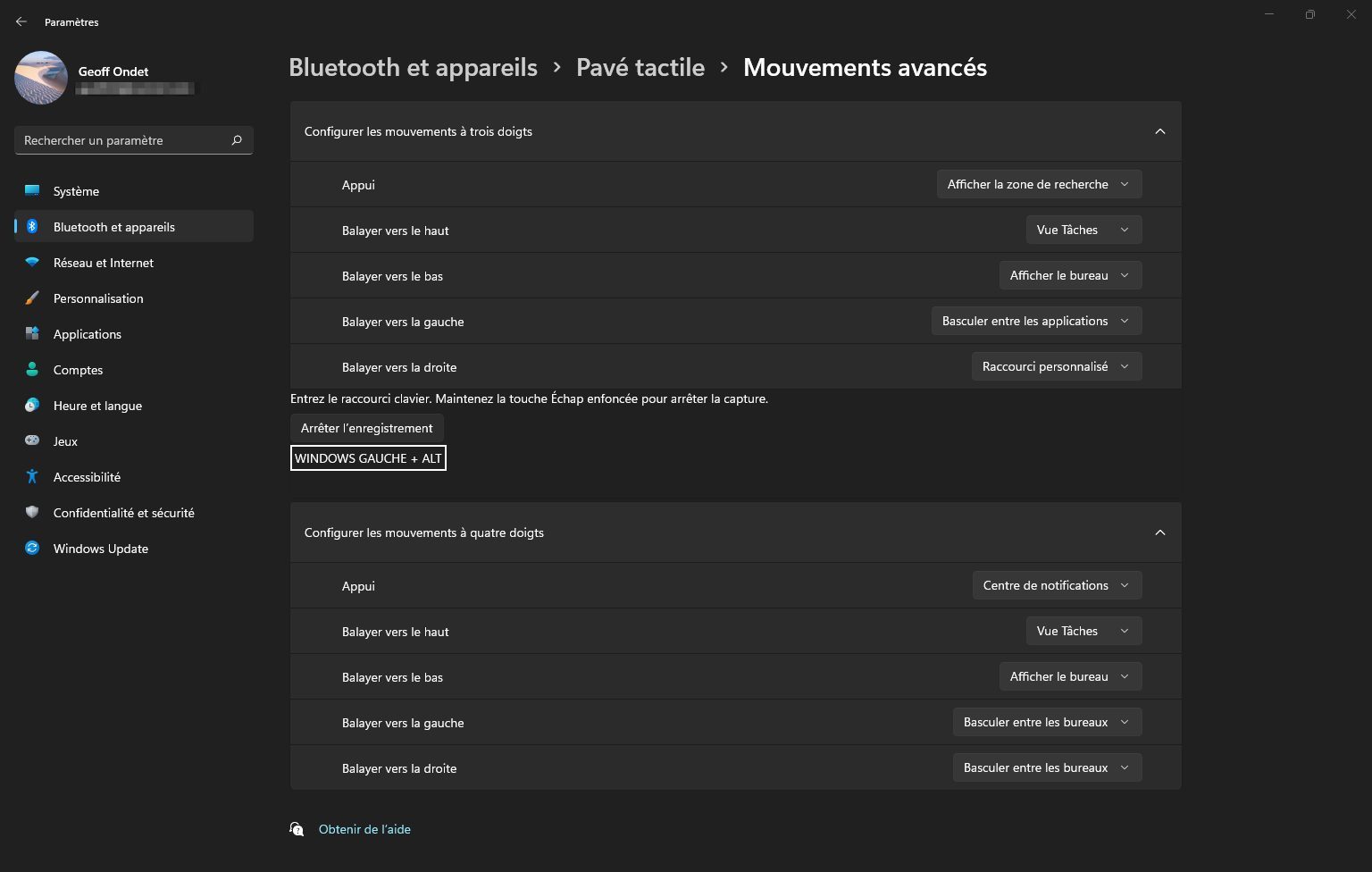This screenshot has width=1372, height=872.
Task: Open Personnalisation via its paintbrush icon
Action: [x=32, y=298]
